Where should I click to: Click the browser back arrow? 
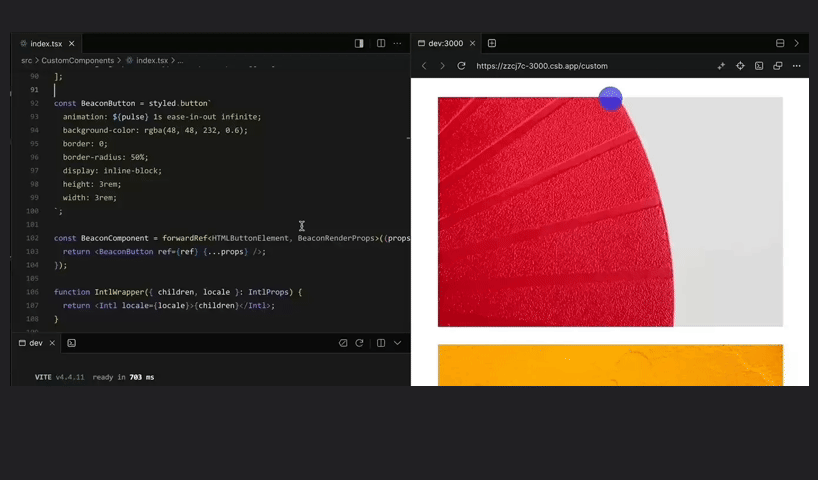[x=424, y=66]
